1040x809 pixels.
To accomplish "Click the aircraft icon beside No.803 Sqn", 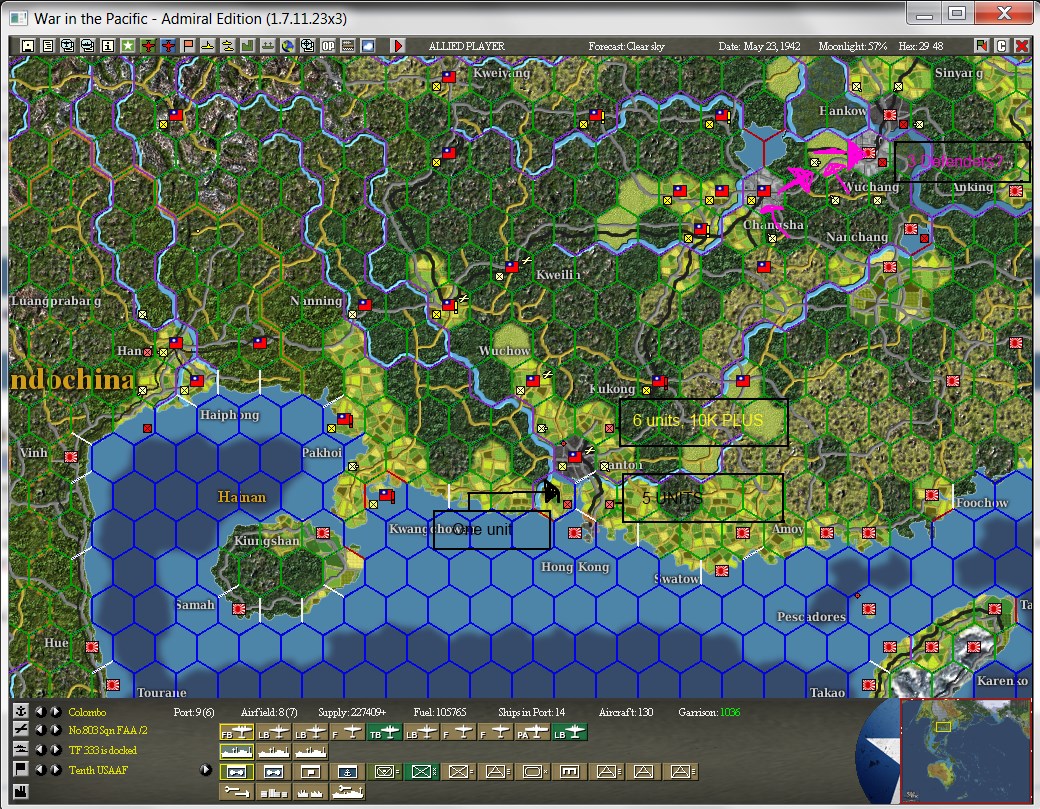I will coord(21,730).
